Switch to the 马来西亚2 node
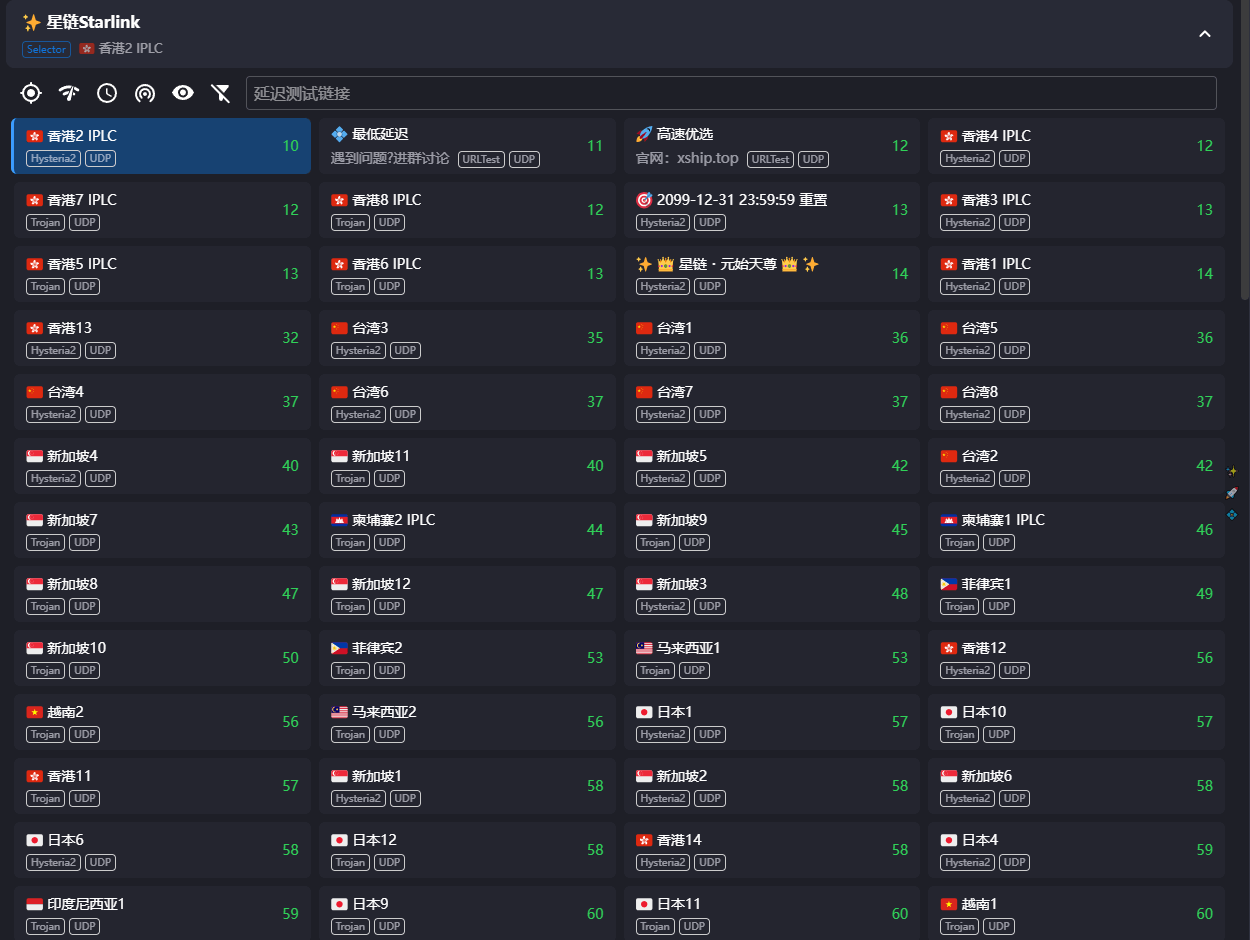This screenshot has width=1250, height=940. (x=467, y=722)
